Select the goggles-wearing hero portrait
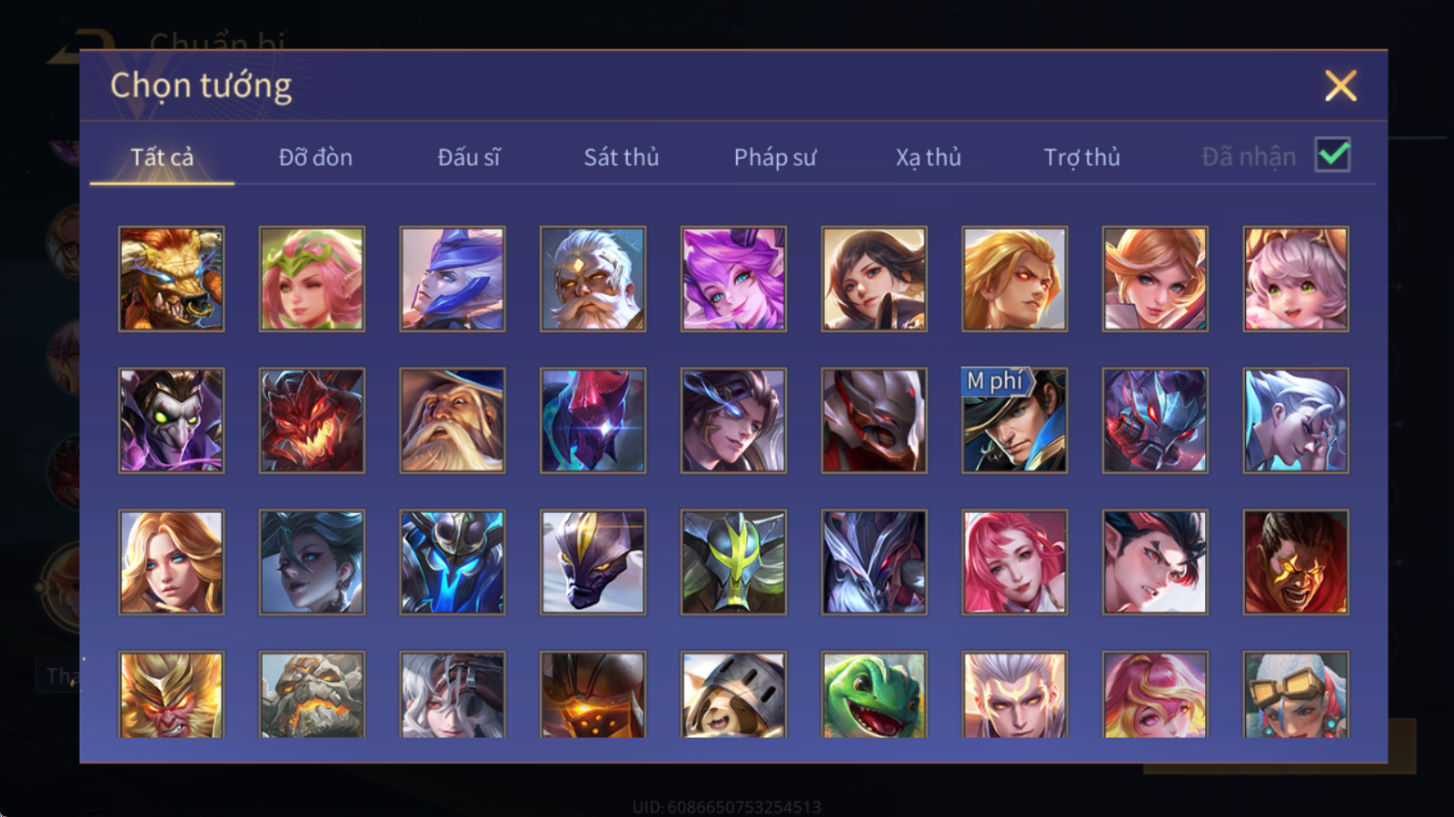This screenshot has height=817, width=1454. pos(1295,695)
